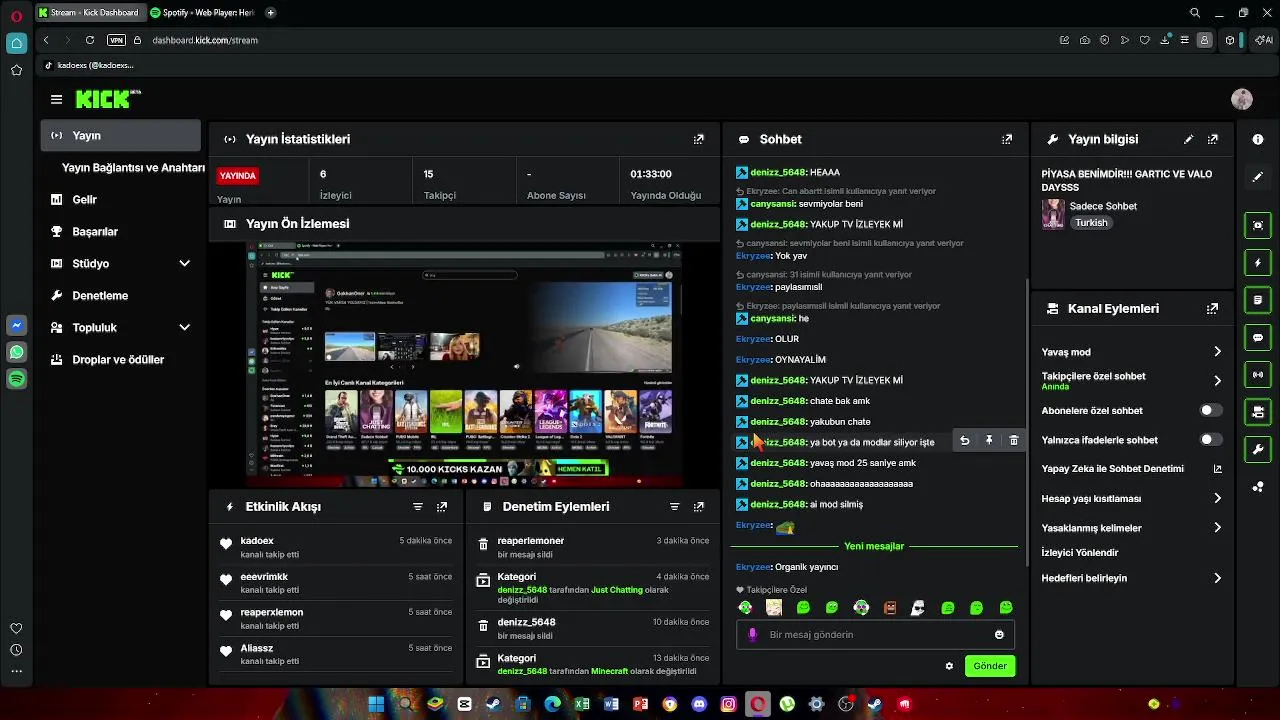Open the emoji picker in chat input
This screenshot has width=1280, height=720.
tap(999, 635)
